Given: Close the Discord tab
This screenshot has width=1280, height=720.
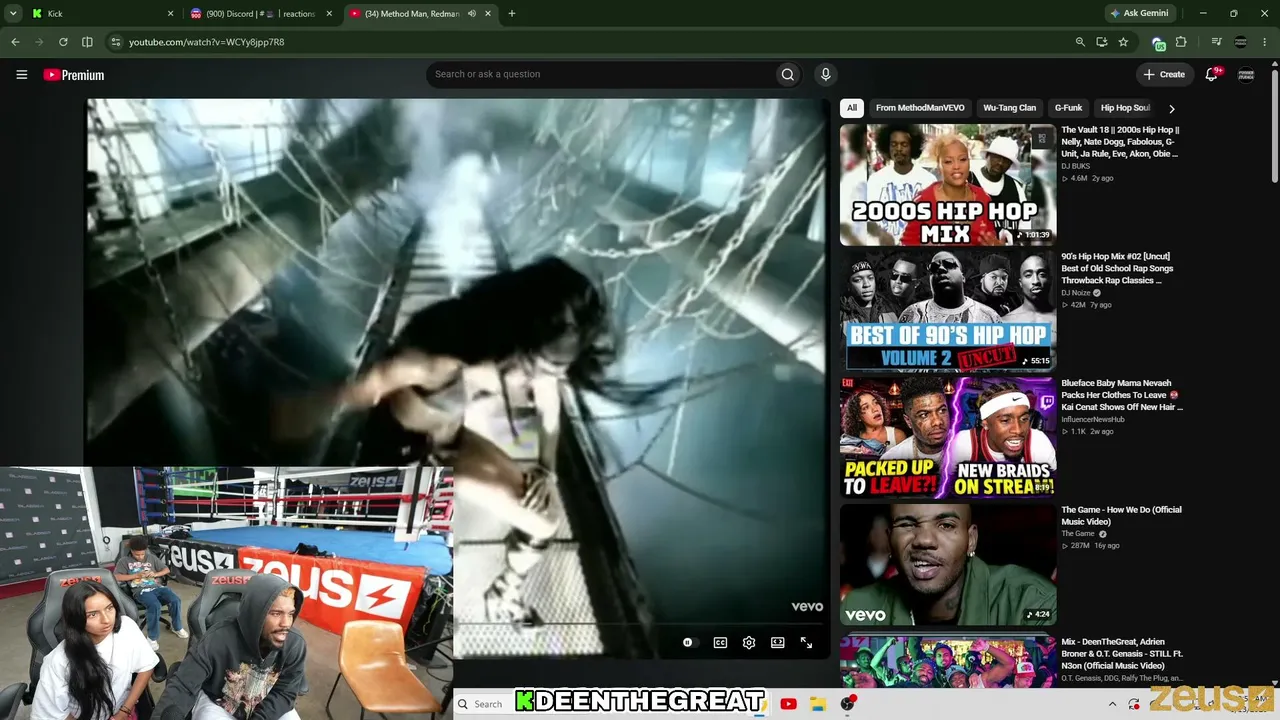Looking at the screenshot, I should coord(329,14).
